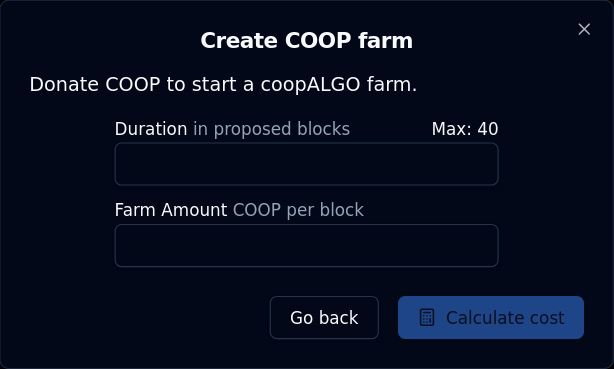Dismiss dialog with the X icon
Screen dimensions: 614x369
pyautogui.click(x=584, y=29)
